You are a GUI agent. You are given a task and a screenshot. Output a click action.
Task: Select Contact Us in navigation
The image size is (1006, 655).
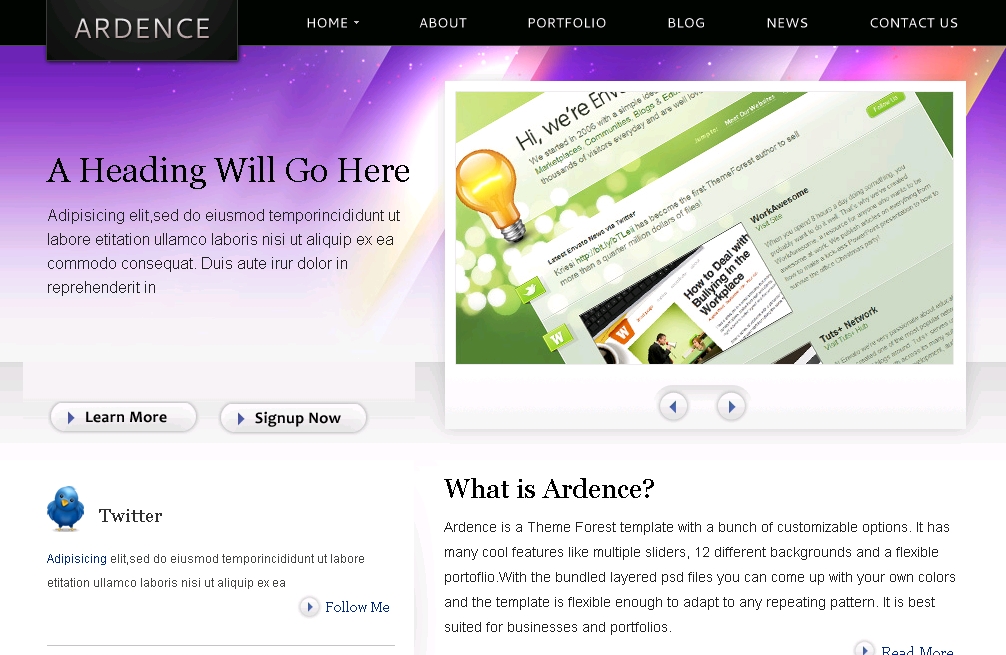[x=913, y=23]
